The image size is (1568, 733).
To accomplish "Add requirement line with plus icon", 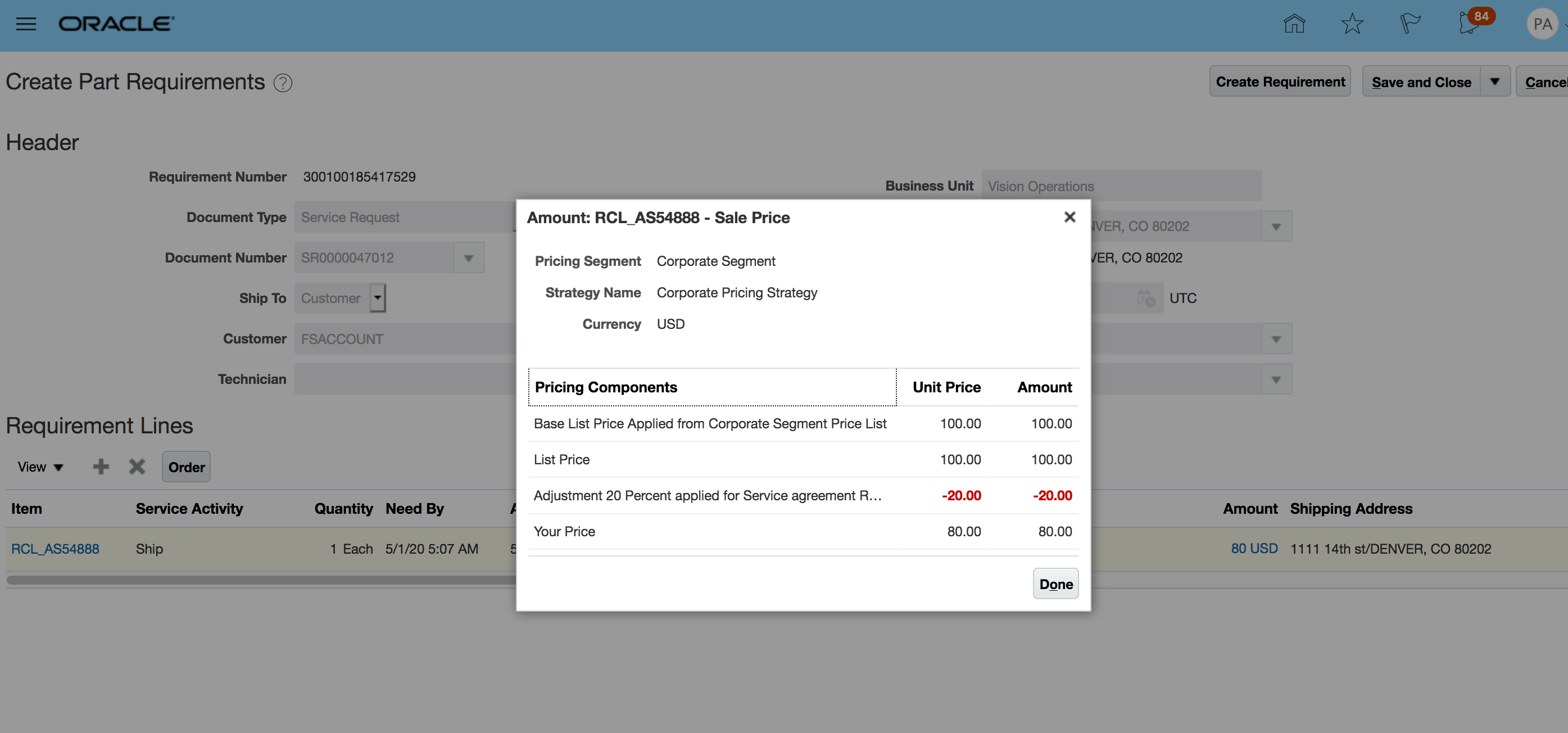I will [101, 467].
